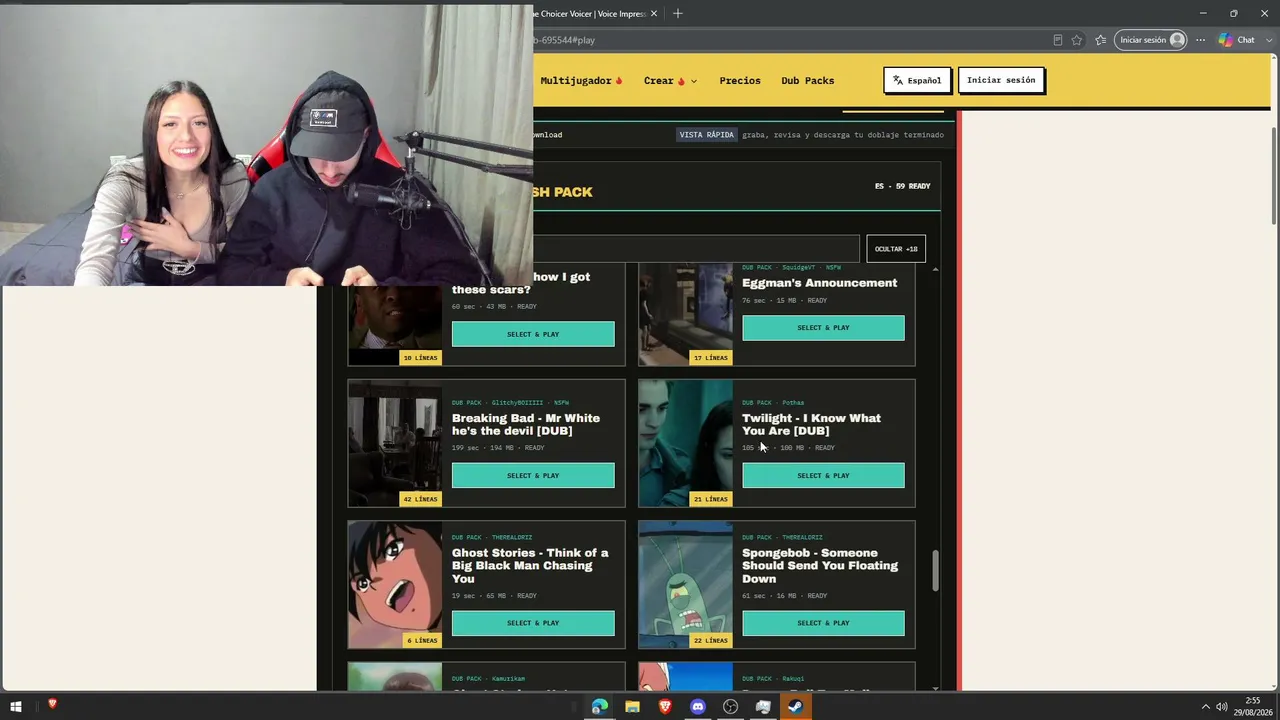1280x720 pixels.
Task: Select & Play the Twilight dub
Action: click(x=823, y=476)
